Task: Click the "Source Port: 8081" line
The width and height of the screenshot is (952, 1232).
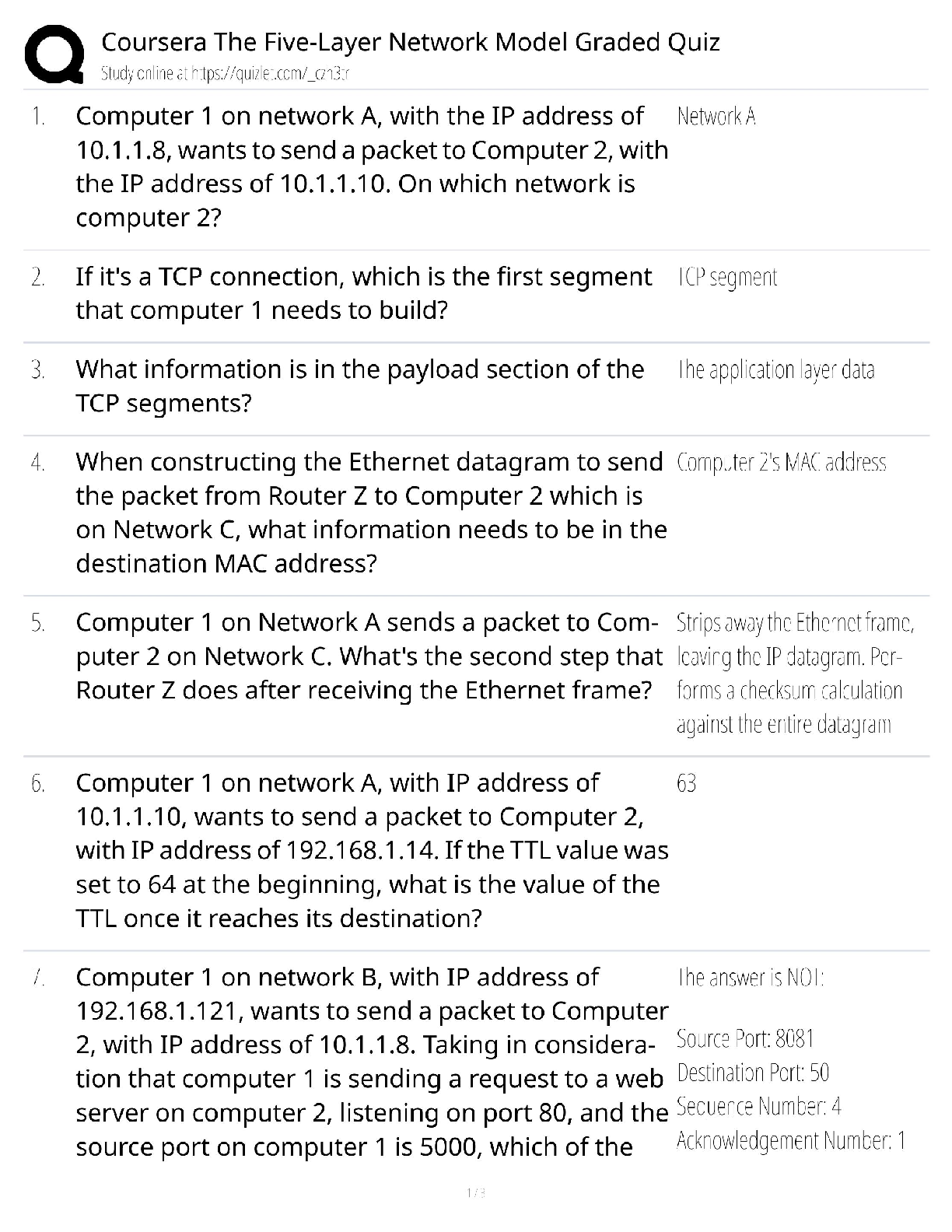Action: point(745,1039)
